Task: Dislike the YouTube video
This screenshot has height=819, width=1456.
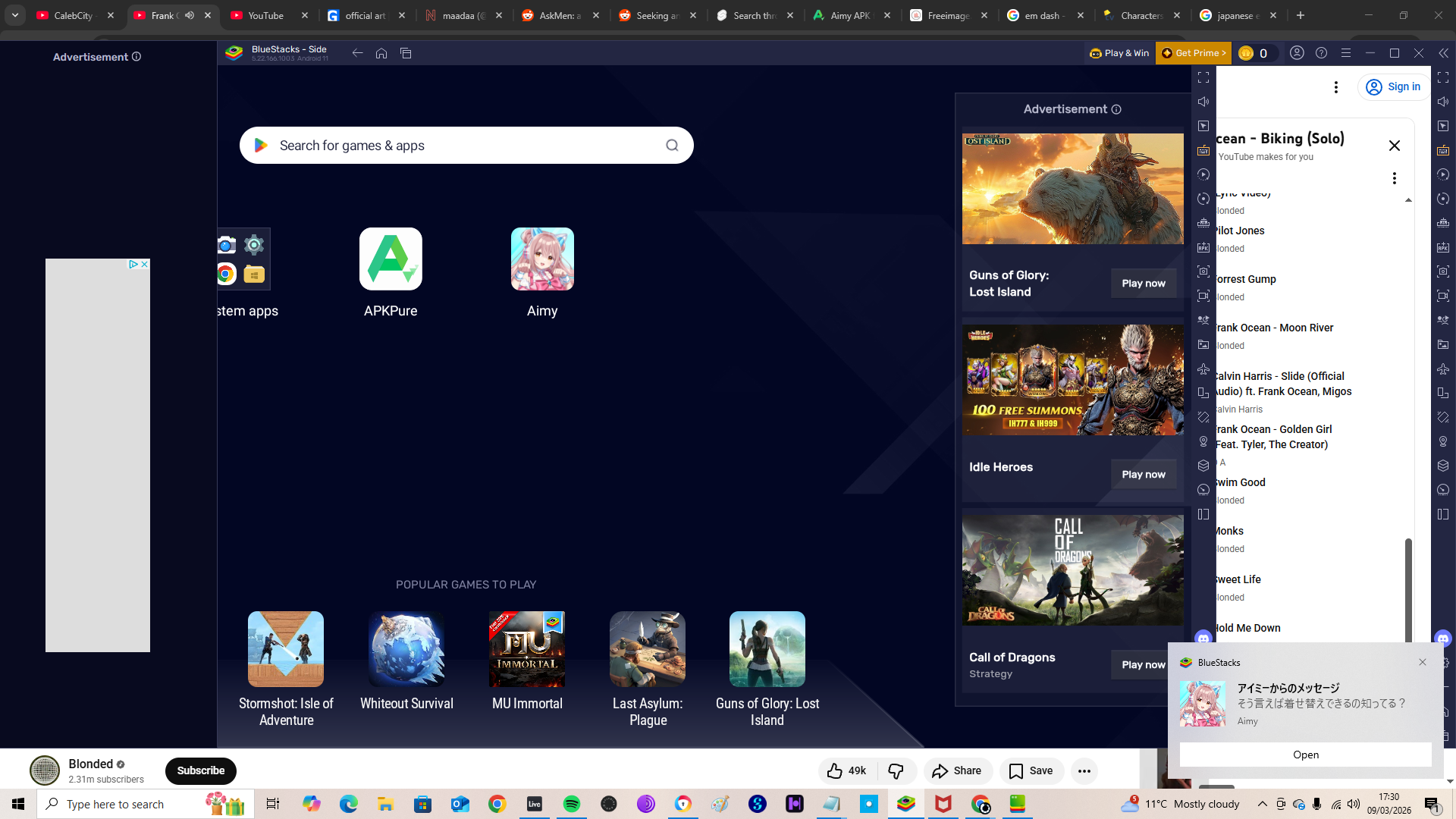Action: pos(896,771)
